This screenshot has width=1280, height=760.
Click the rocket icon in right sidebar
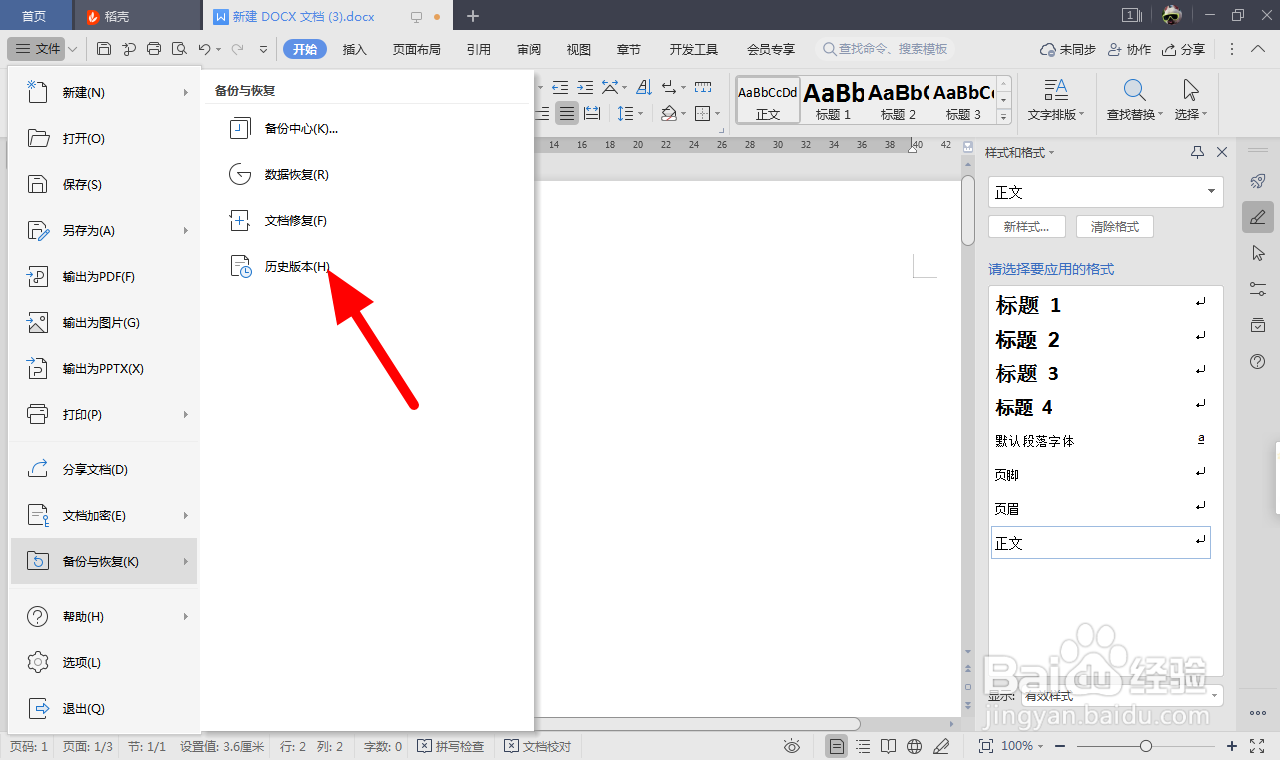(1258, 181)
